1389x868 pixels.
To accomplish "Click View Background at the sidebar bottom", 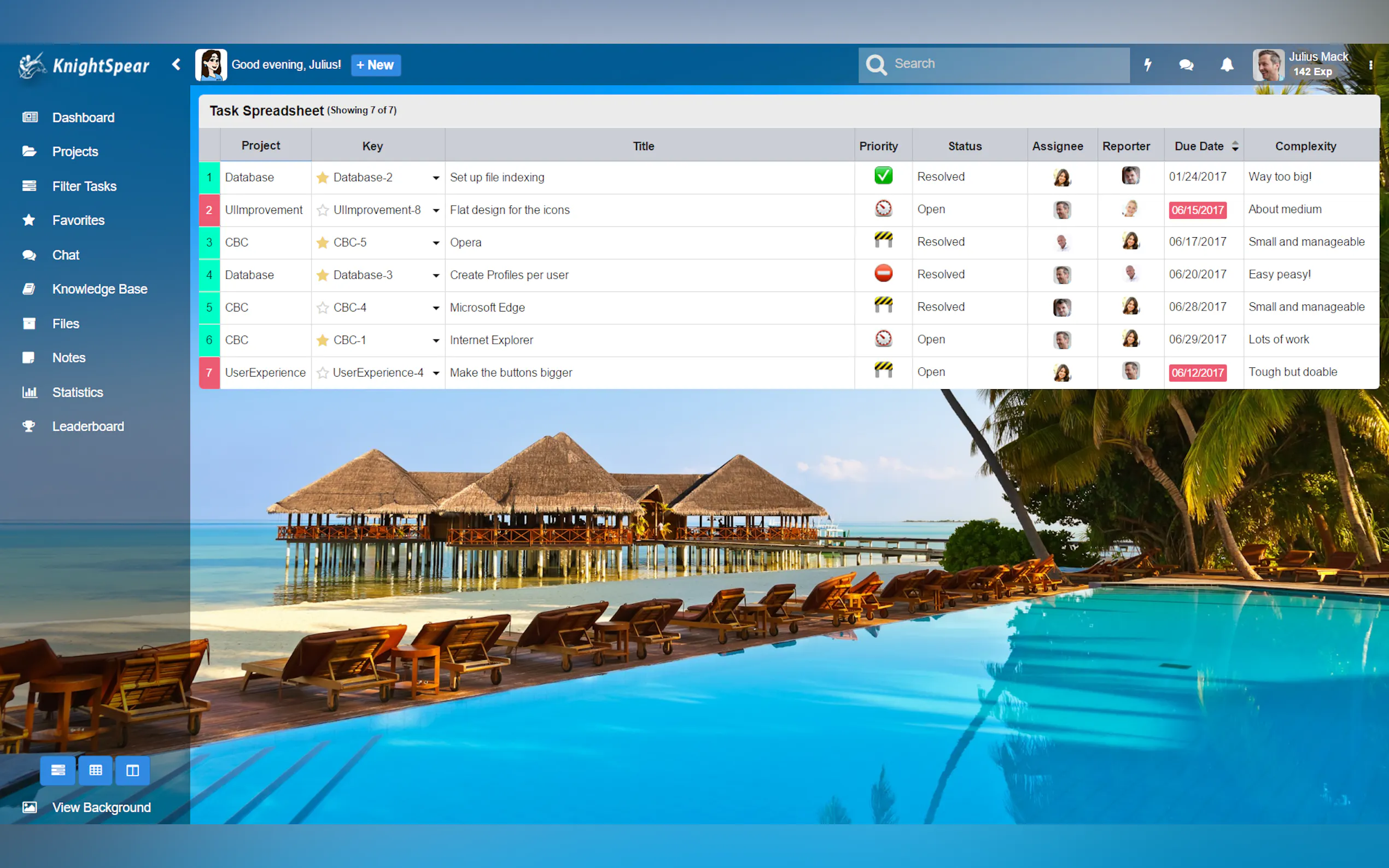I will pos(101,807).
